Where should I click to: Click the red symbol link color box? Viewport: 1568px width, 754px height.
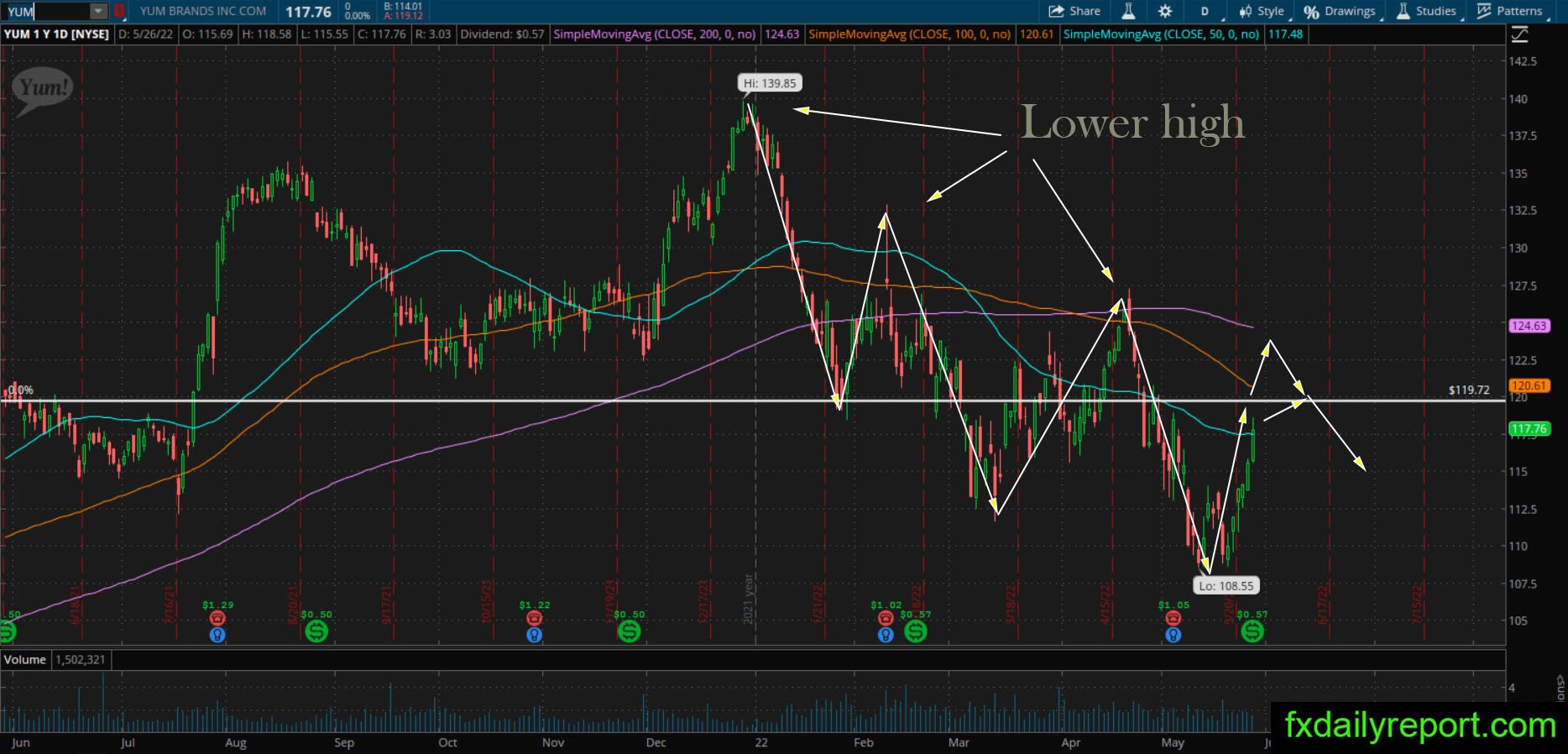point(119,12)
